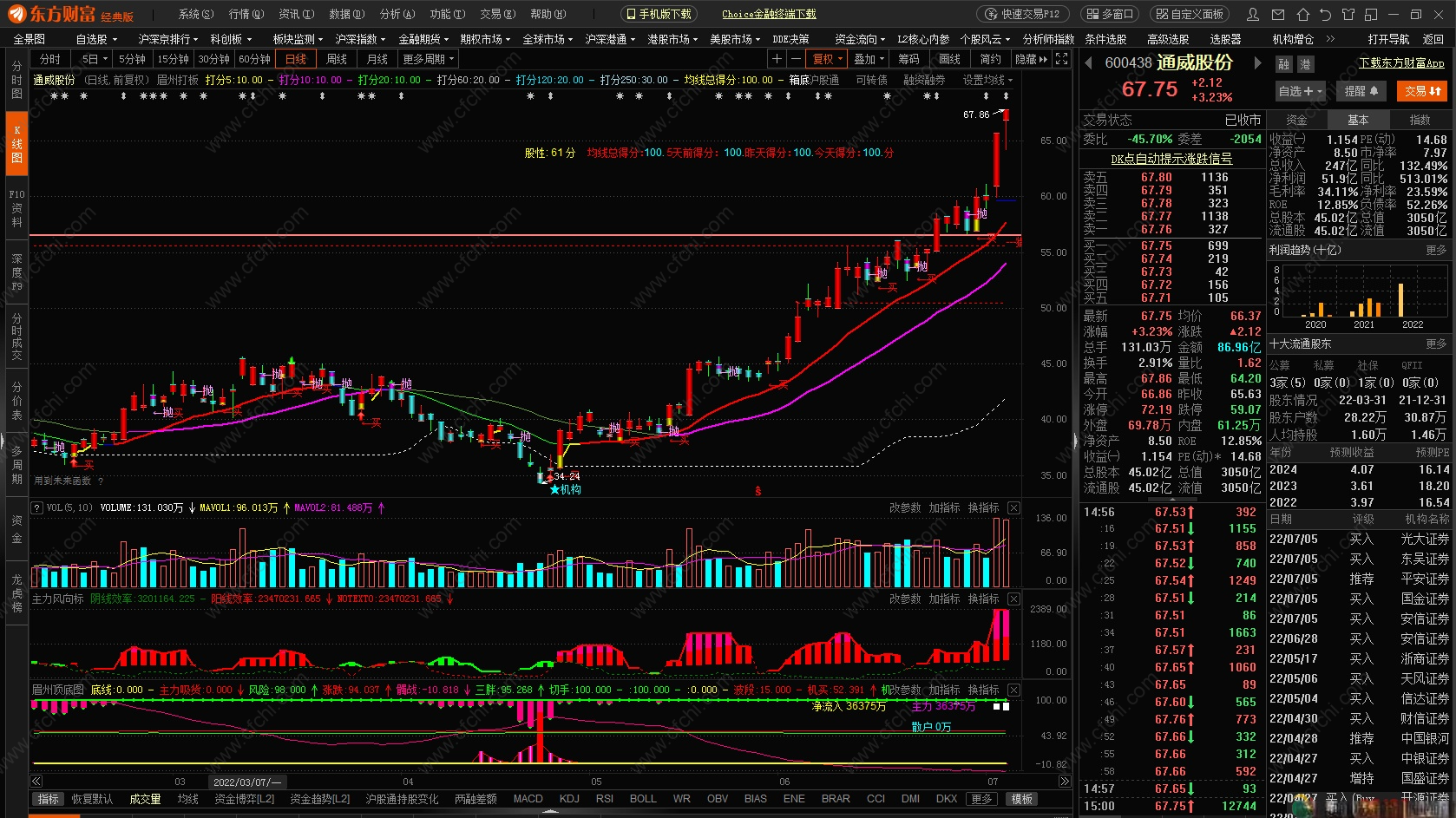Go to next stock with right arrow
1456x818 pixels.
pyautogui.click(x=1257, y=62)
